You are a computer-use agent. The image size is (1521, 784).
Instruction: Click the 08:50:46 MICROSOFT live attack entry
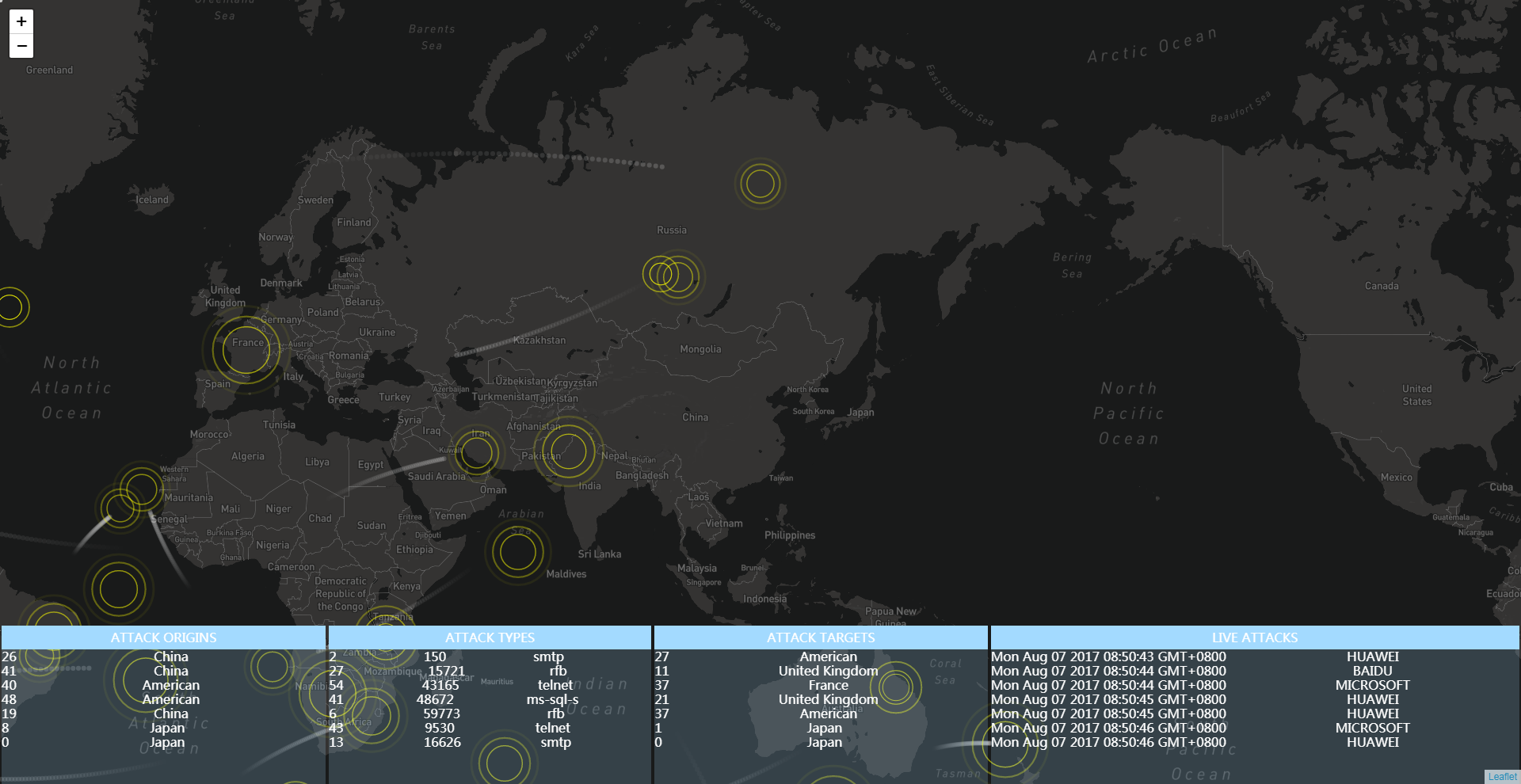(x=1255, y=728)
